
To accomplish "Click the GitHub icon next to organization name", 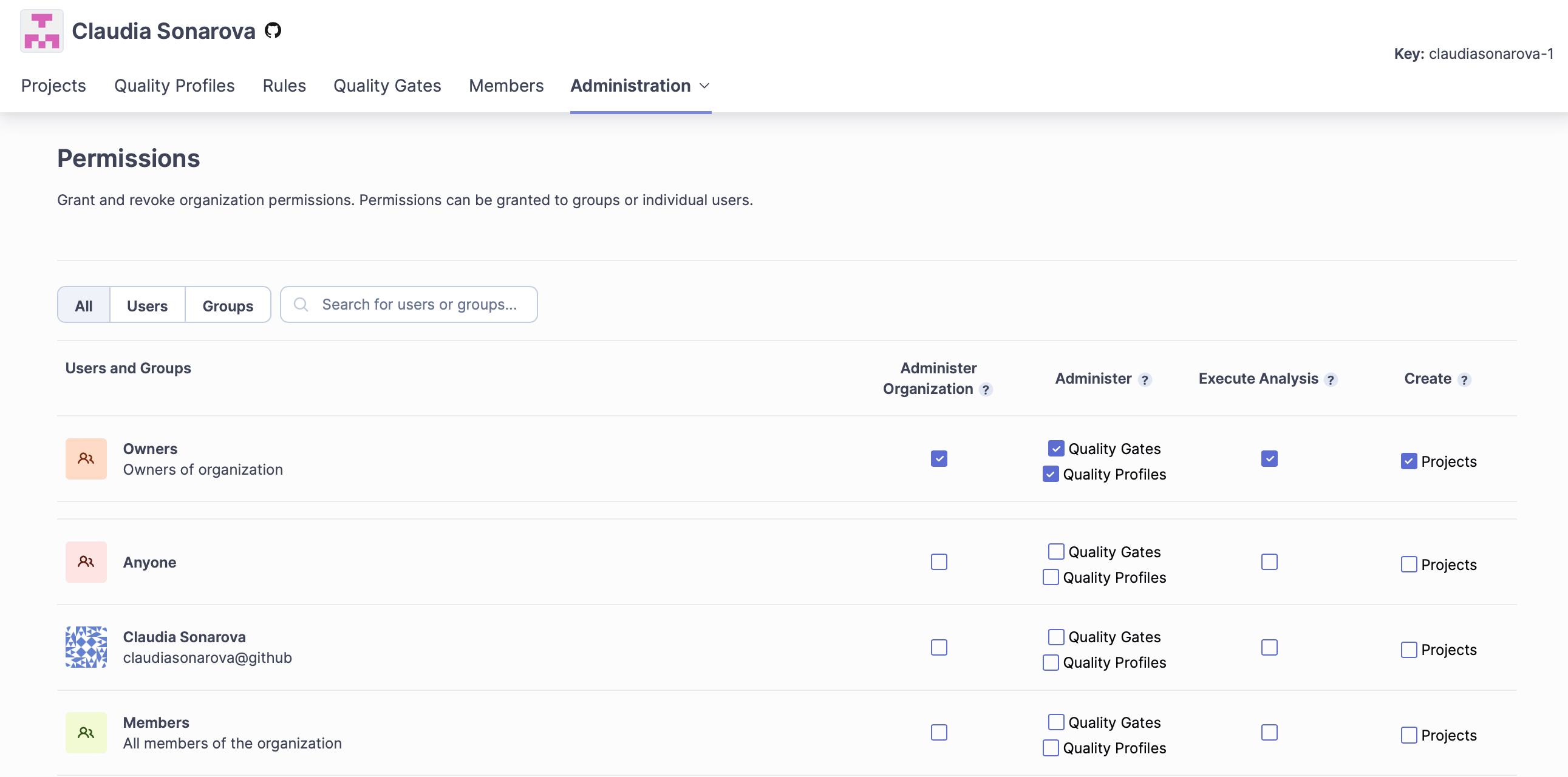I will [273, 30].
